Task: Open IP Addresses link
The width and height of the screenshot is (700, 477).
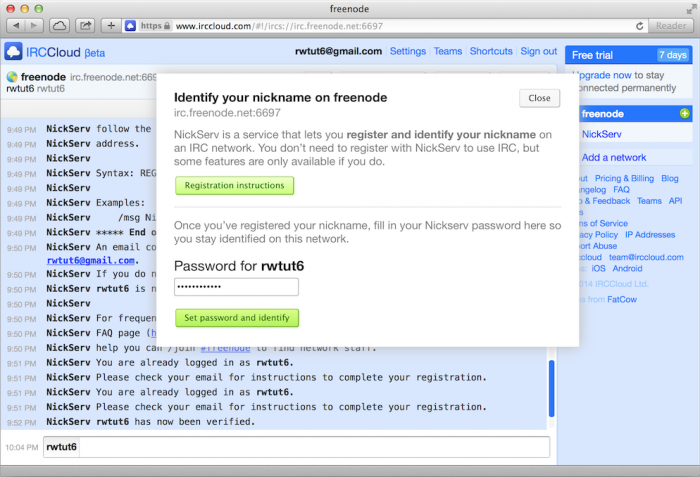Action: pyautogui.click(x=650, y=234)
